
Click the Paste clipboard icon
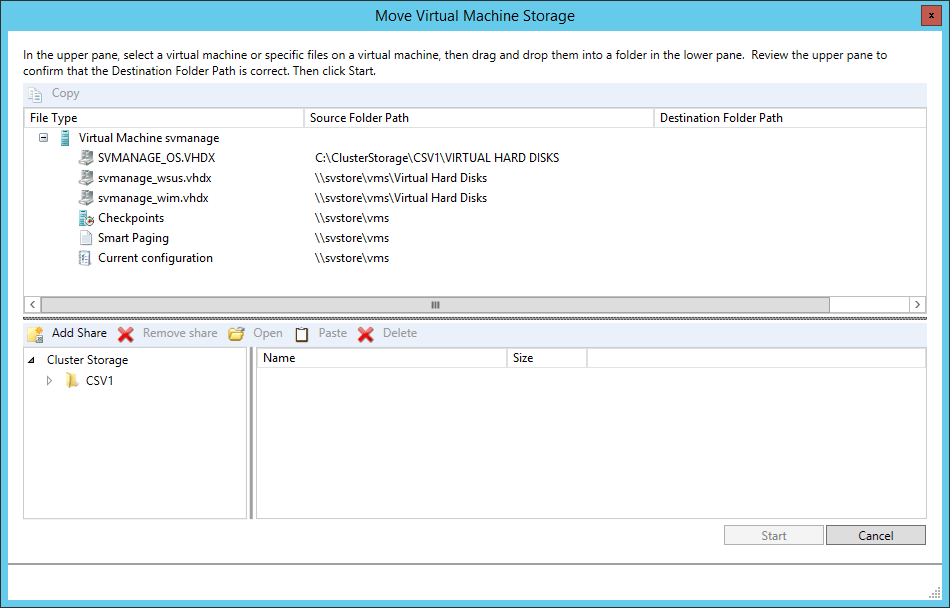(302, 334)
